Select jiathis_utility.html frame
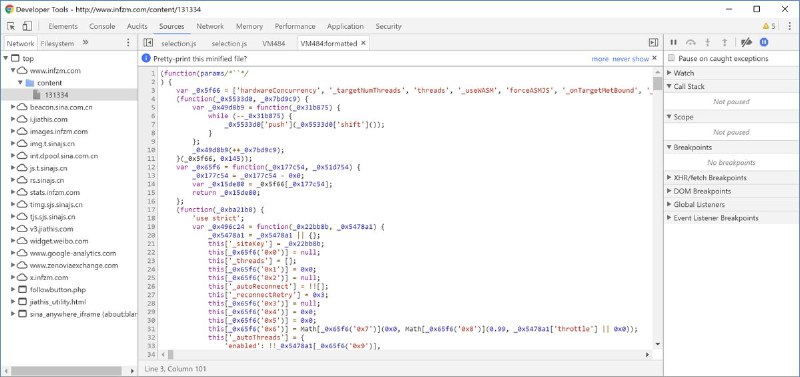The width and height of the screenshot is (800, 377). coord(69,301)
